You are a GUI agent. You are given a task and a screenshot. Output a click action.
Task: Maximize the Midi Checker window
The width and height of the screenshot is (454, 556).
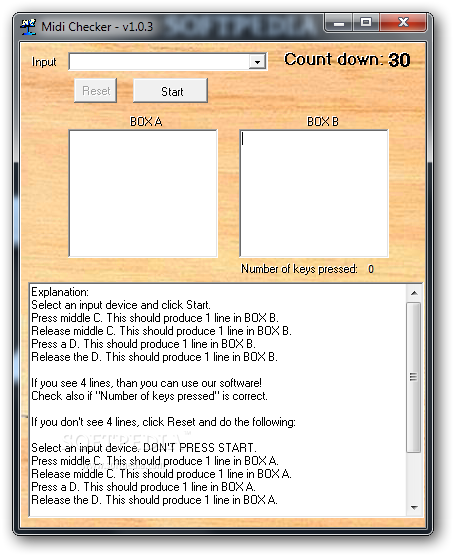366,23
